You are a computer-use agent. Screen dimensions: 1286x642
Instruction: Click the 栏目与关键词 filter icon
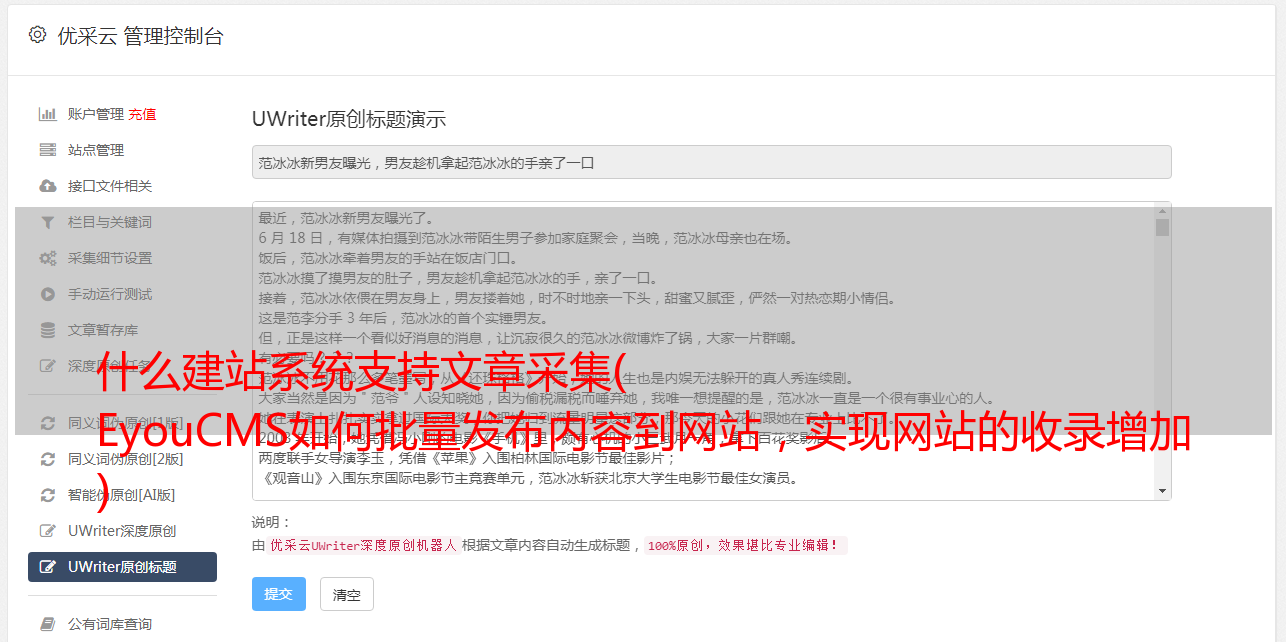[x=47, y=222]
